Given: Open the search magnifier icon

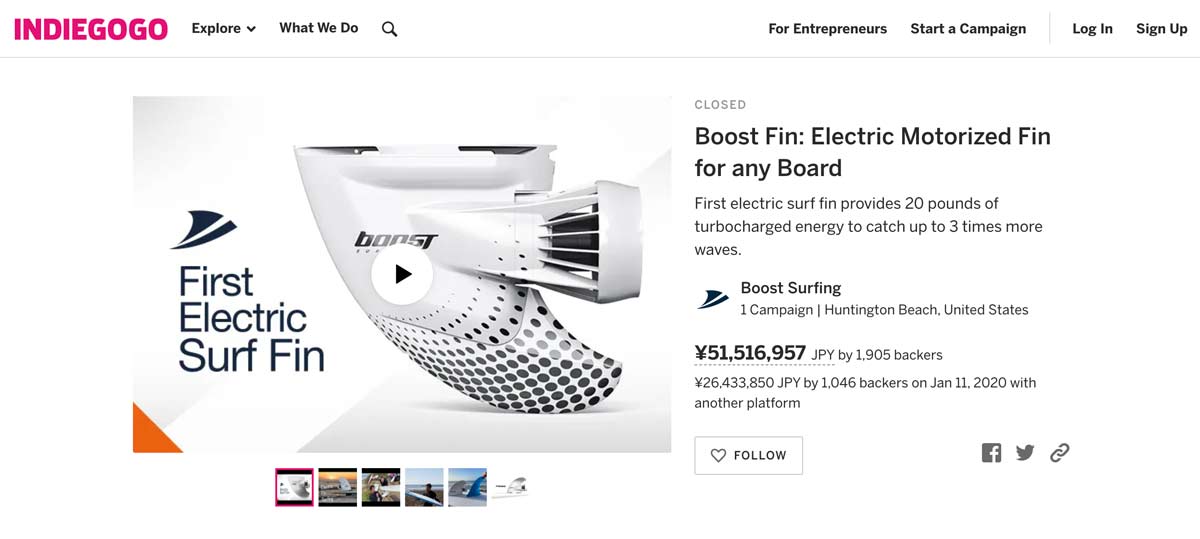Looking at the screenshot, I should click(x=390, y=29).
